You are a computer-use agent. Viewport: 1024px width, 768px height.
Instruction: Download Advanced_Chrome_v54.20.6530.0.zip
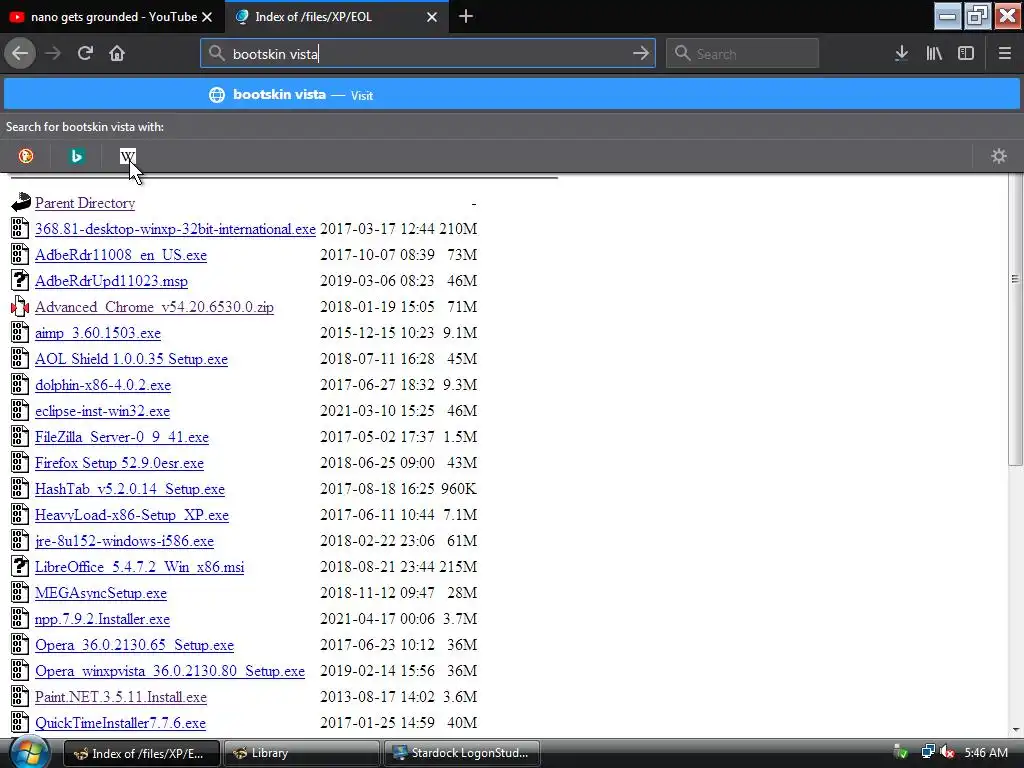click(x=154, y=307)
